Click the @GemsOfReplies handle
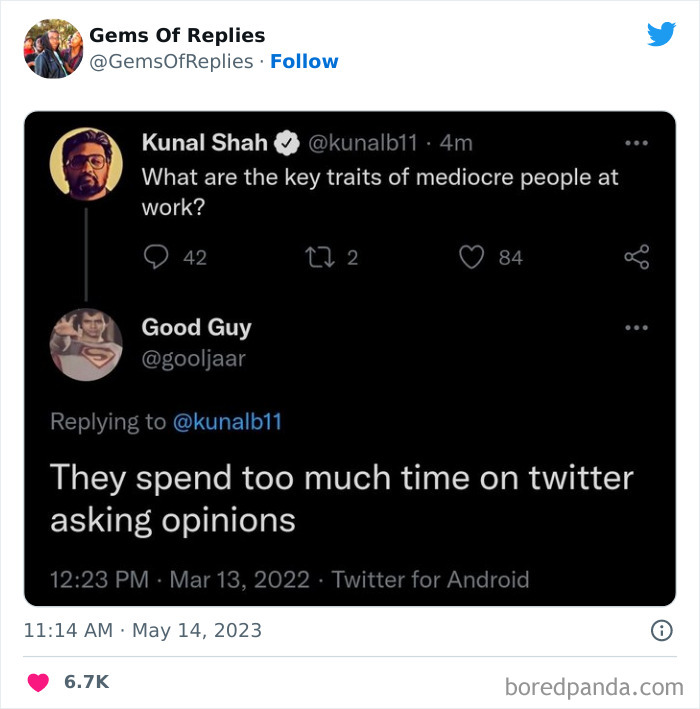The image size is (700, 709). tap(171, 61)
